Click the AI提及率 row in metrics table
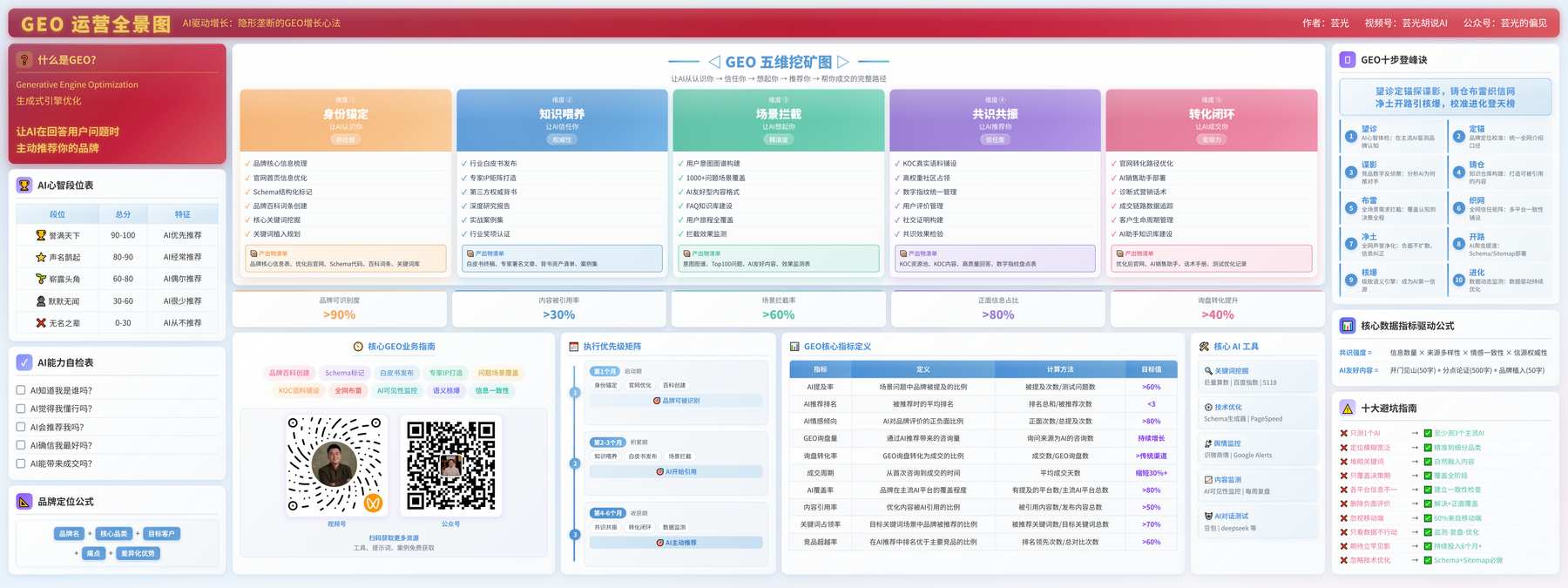 [x=983, y=387]
